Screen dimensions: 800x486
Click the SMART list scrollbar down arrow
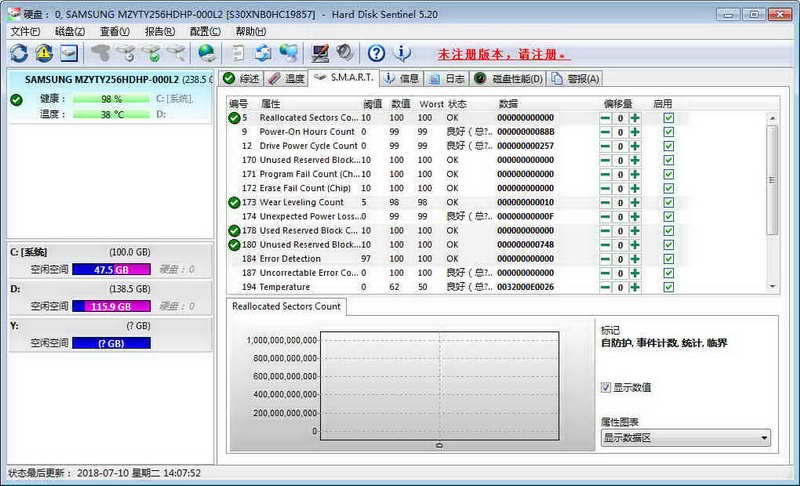click(x=771, y=287)
